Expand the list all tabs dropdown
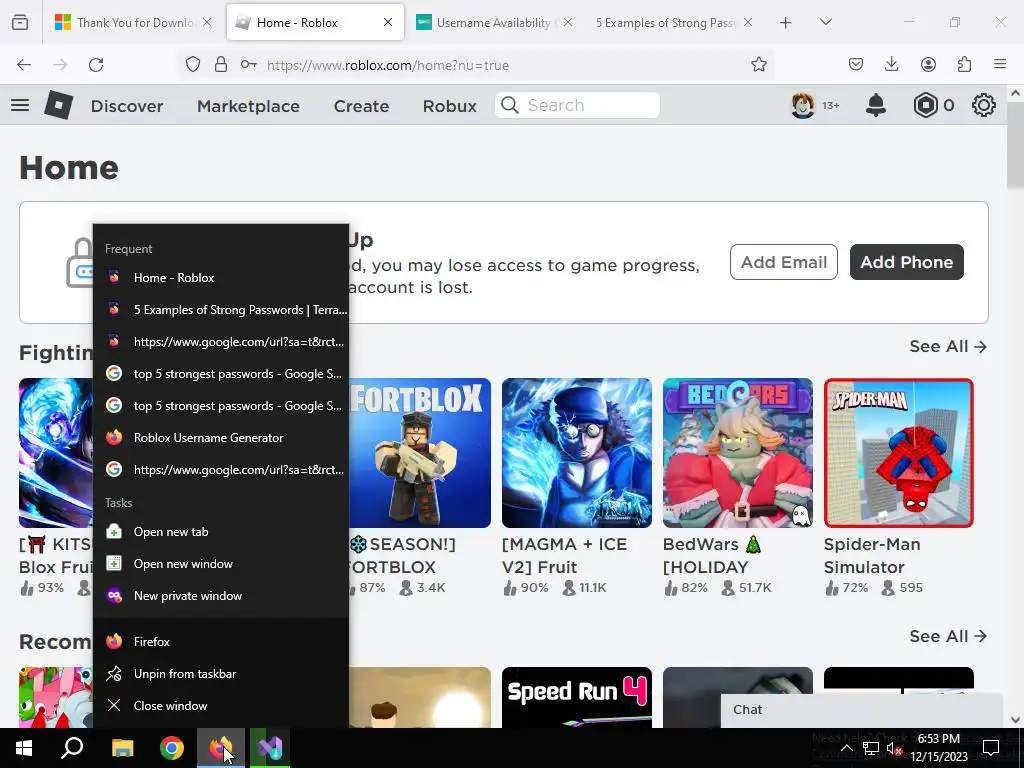 (825, 22)
